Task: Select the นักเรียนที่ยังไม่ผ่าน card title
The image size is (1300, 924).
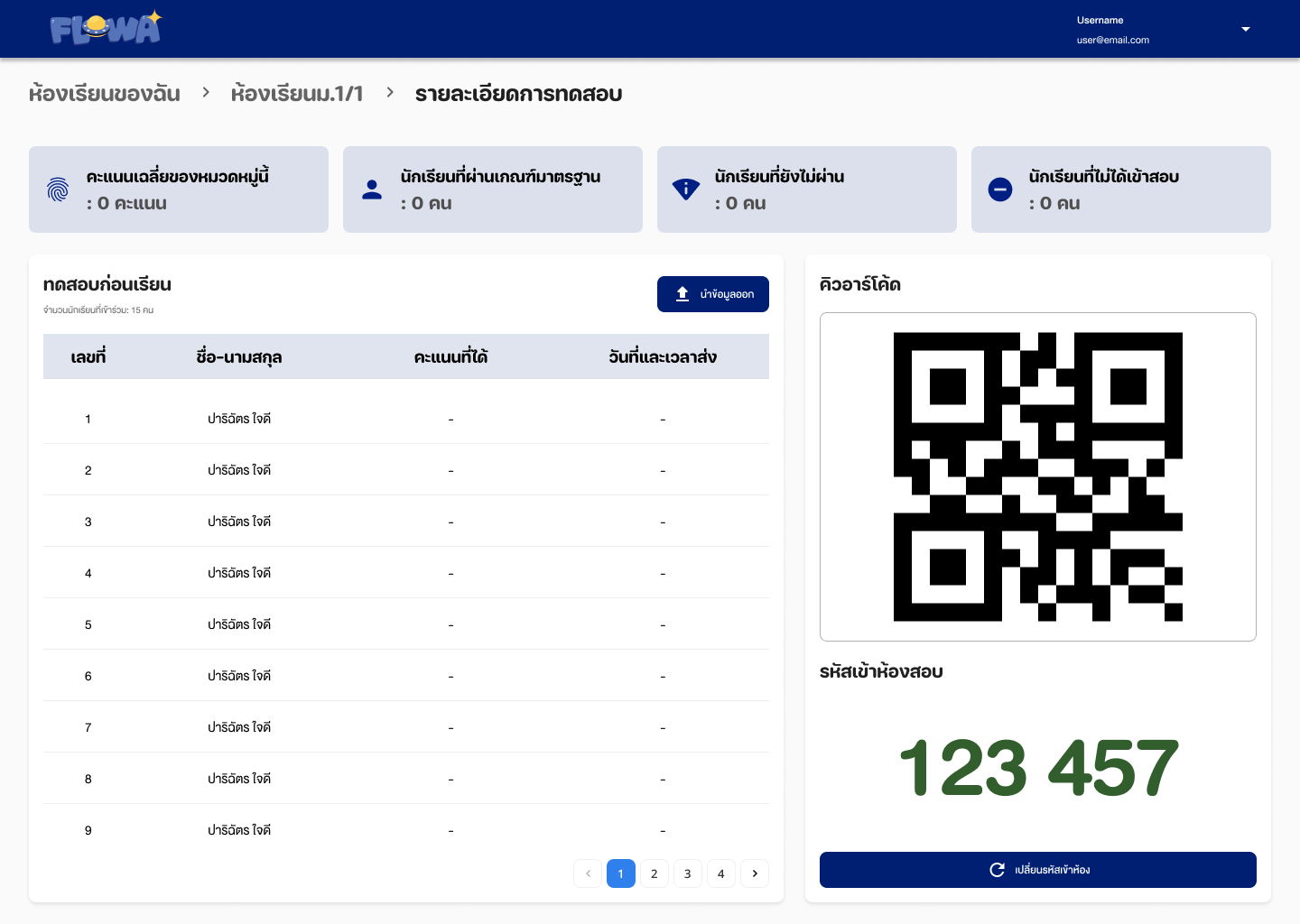Action: [779, 176]
